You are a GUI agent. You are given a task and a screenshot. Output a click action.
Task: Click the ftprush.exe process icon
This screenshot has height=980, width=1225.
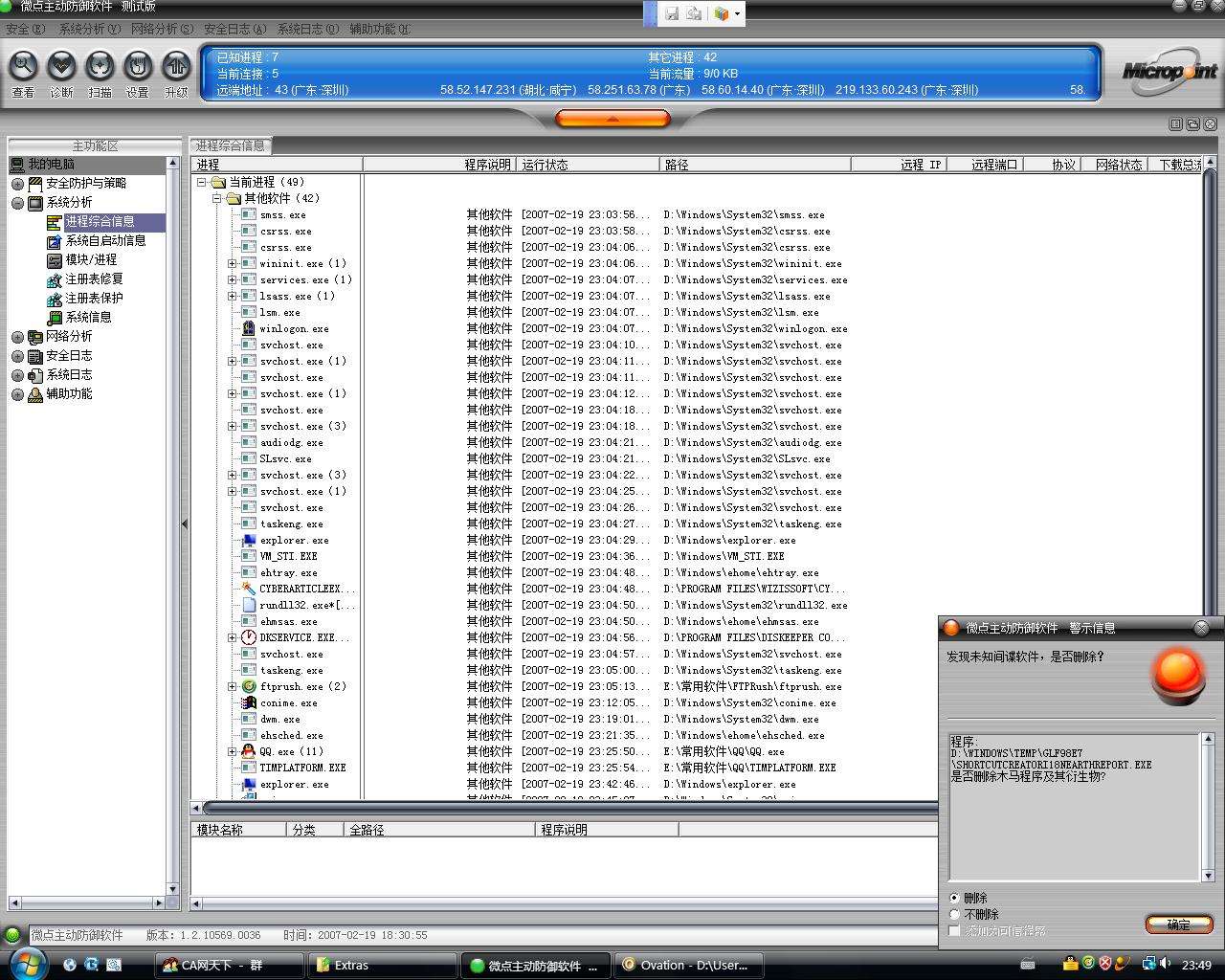(x=249, y=686)
